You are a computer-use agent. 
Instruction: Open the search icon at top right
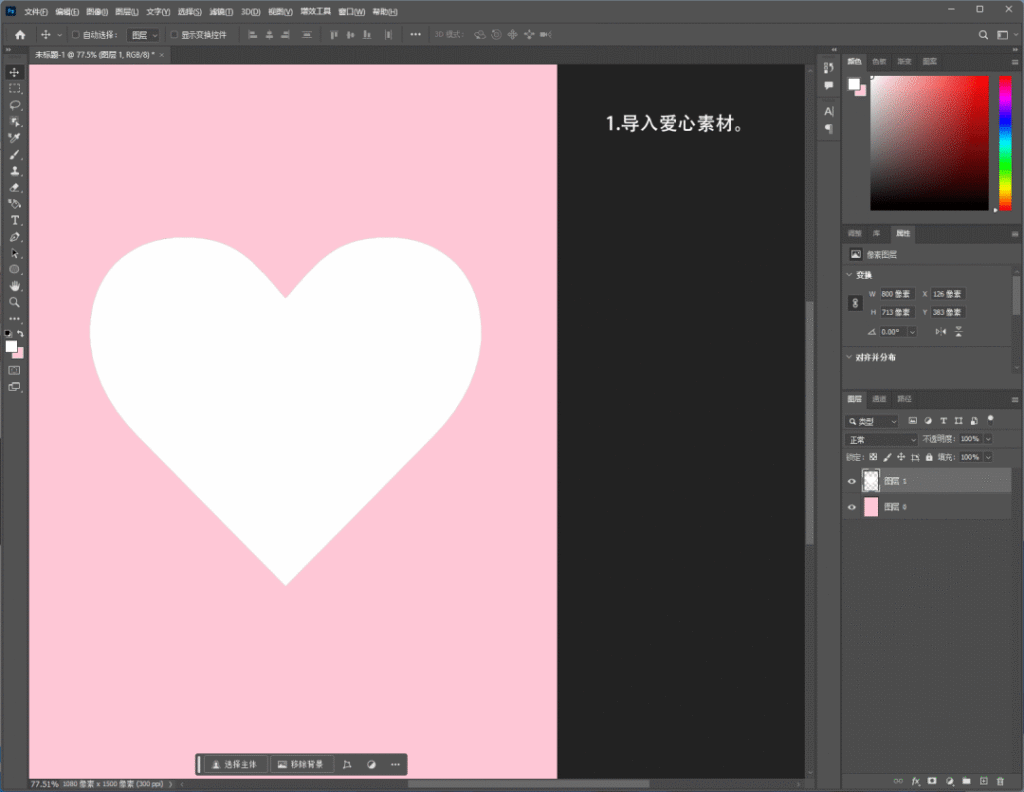point(983,35)
